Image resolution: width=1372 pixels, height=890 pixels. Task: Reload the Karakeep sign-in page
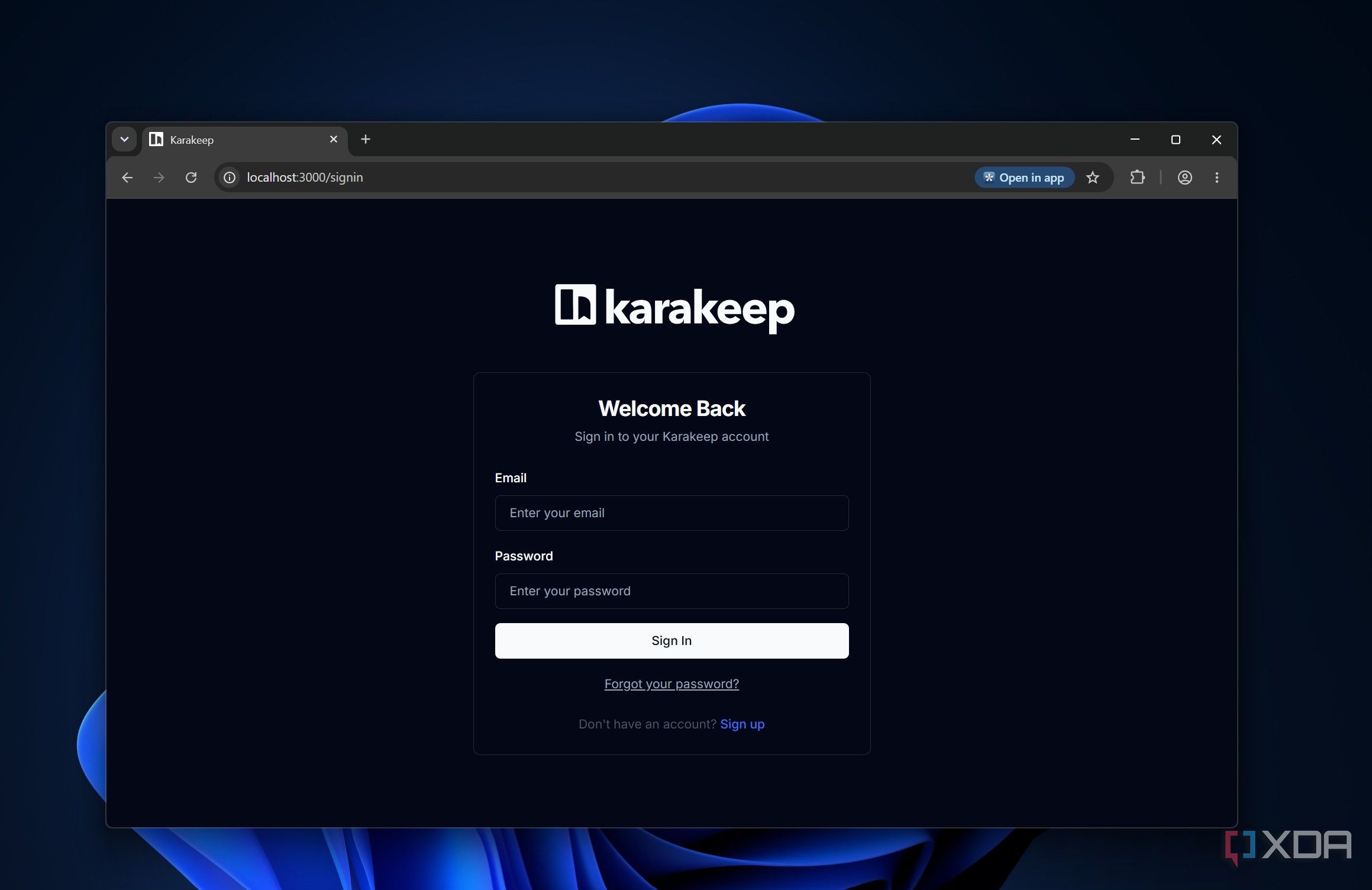[191, 178]
